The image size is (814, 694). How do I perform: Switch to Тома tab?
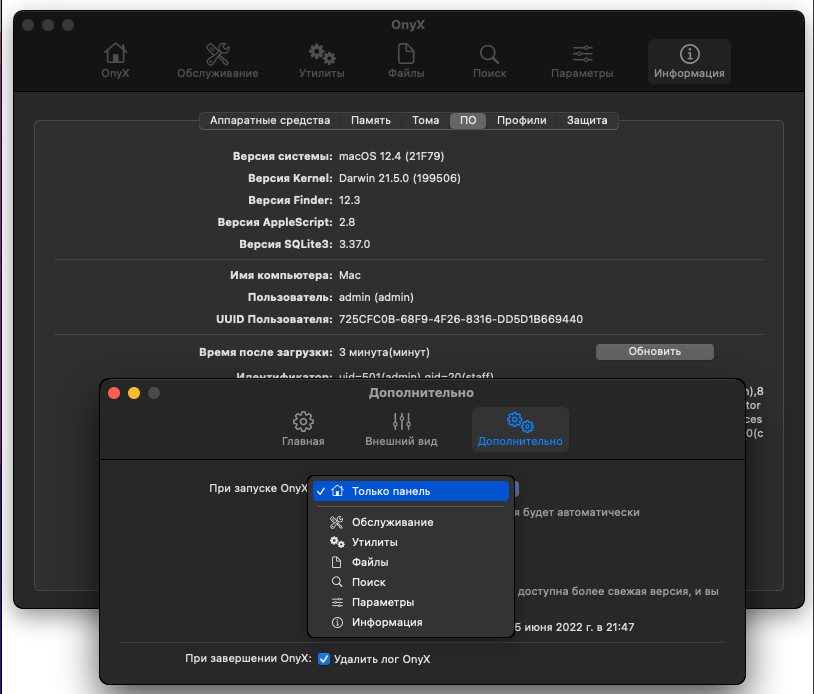point(426,120)
